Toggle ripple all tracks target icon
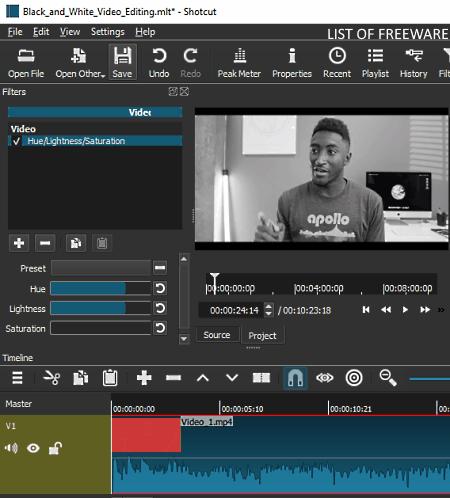This screenshot has height=498, width=450. pos(354,378)
